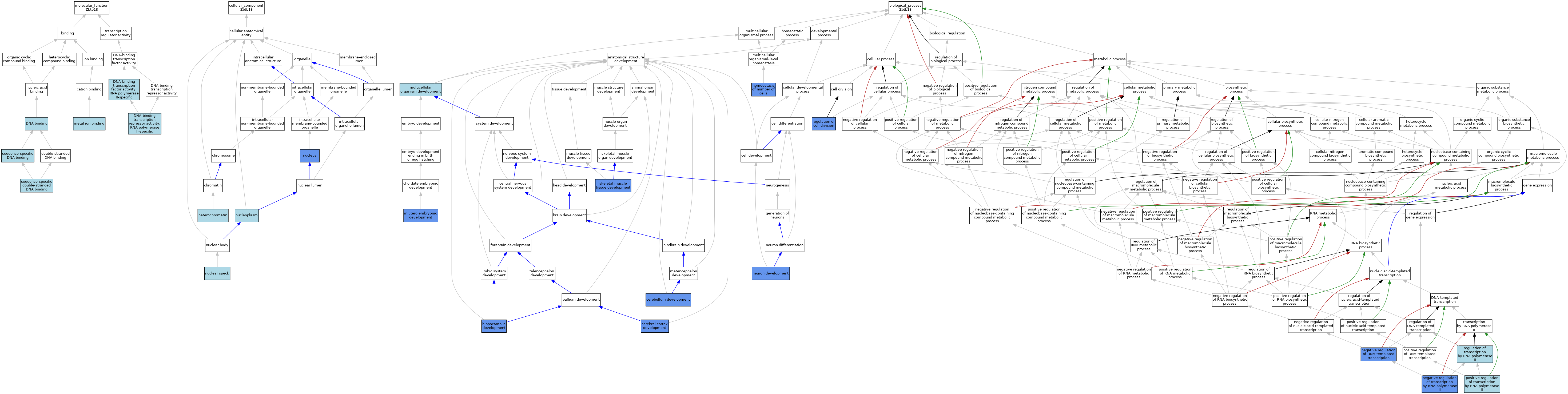1568x394 pixels.
Task: Click the nuclear speck node
Action: [x=217, y=273]
